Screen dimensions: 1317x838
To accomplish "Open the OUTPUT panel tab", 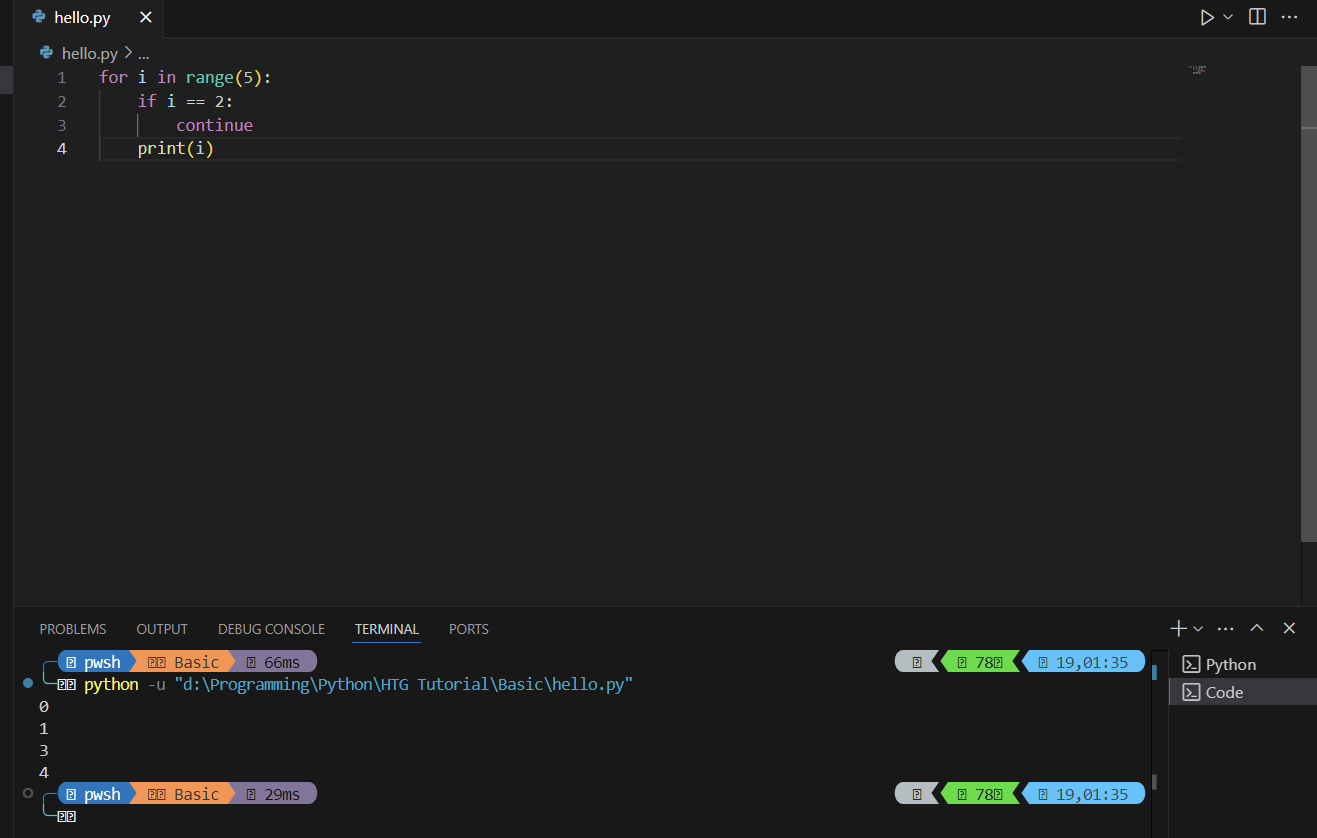I will [x=162, y=629].
